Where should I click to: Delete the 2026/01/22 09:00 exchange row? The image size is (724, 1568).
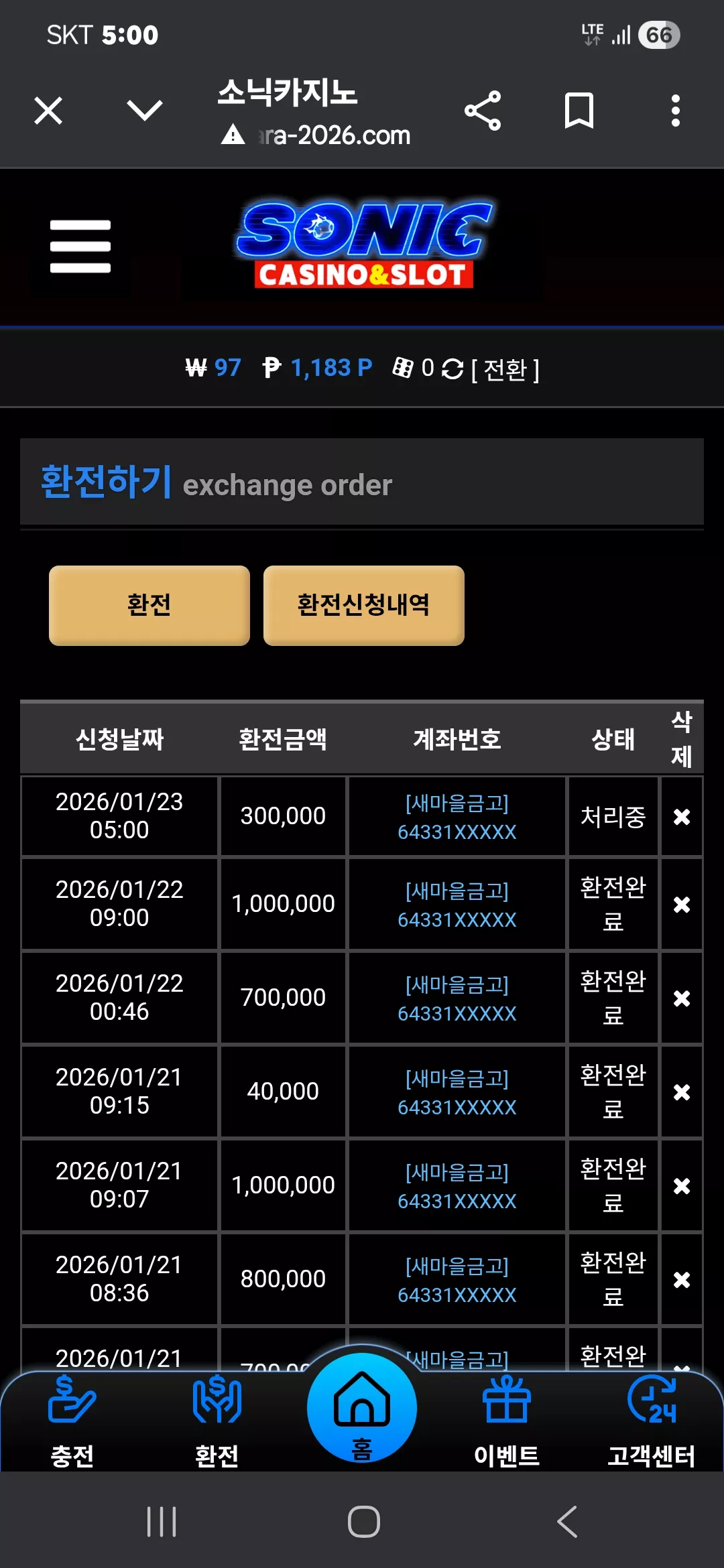pos(682,905)
